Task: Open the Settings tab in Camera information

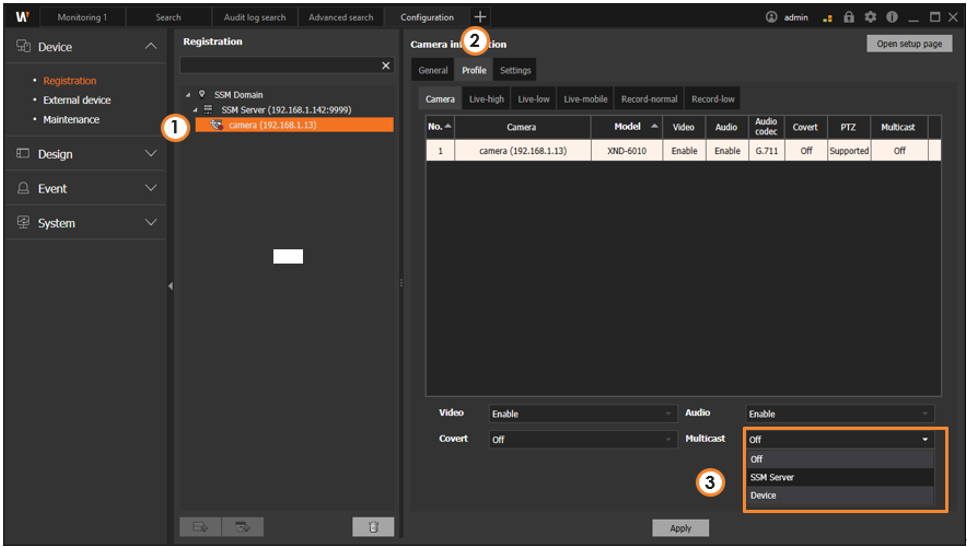Action: pyautogui.click(x=515, y=70)
